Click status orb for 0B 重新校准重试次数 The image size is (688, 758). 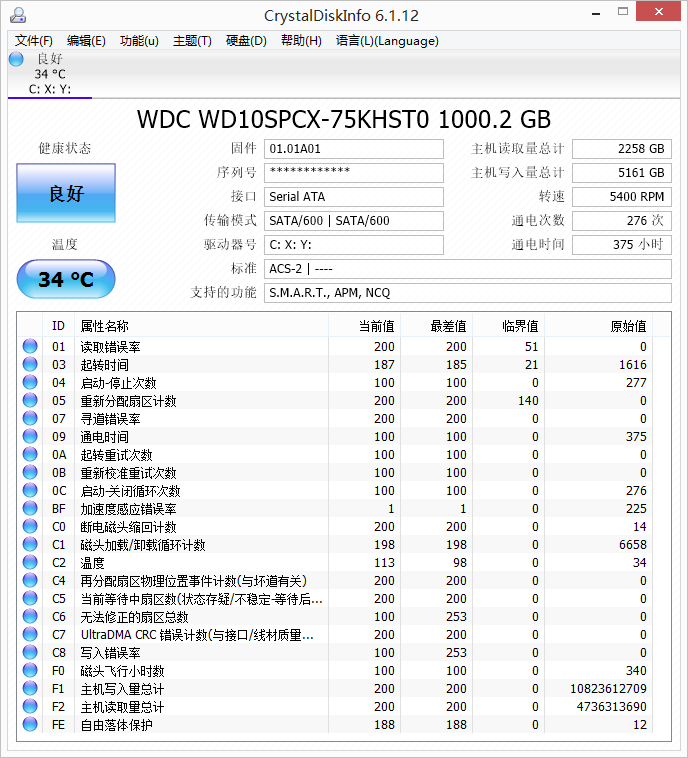pos(30,472)
